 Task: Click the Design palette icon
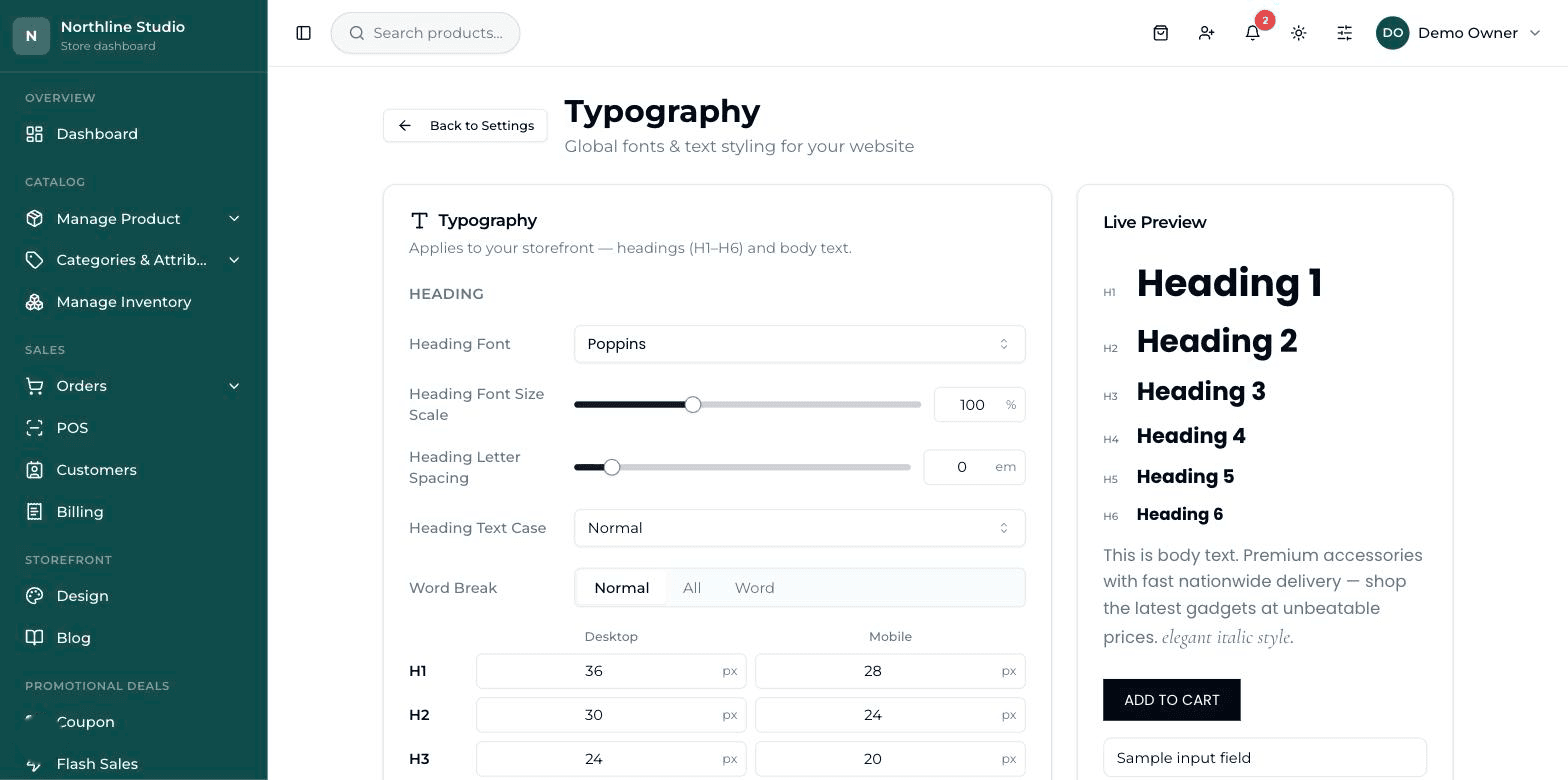35,596
